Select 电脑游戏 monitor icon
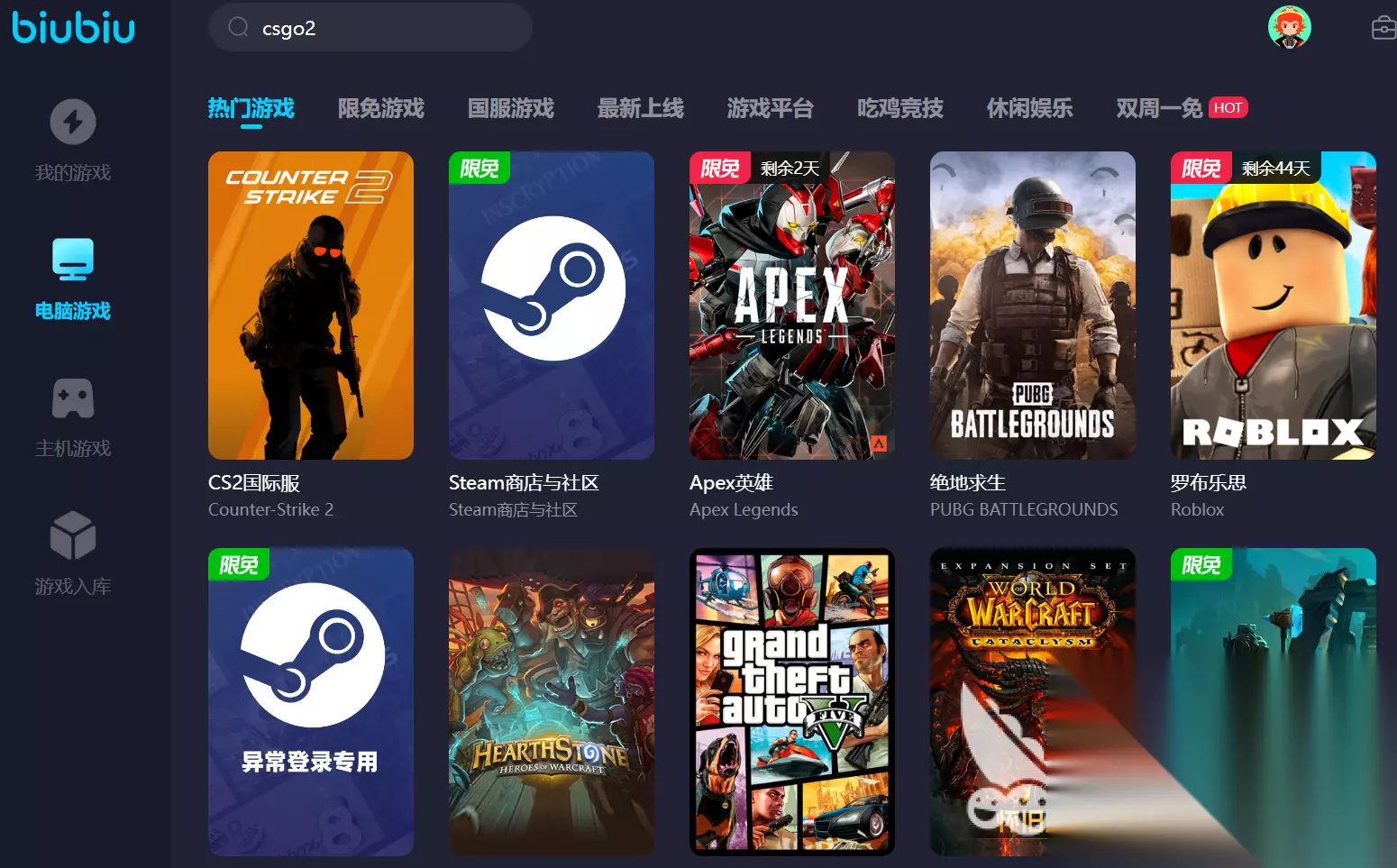The width and height of the screenshot is (1397, 868). pos(73,260)
